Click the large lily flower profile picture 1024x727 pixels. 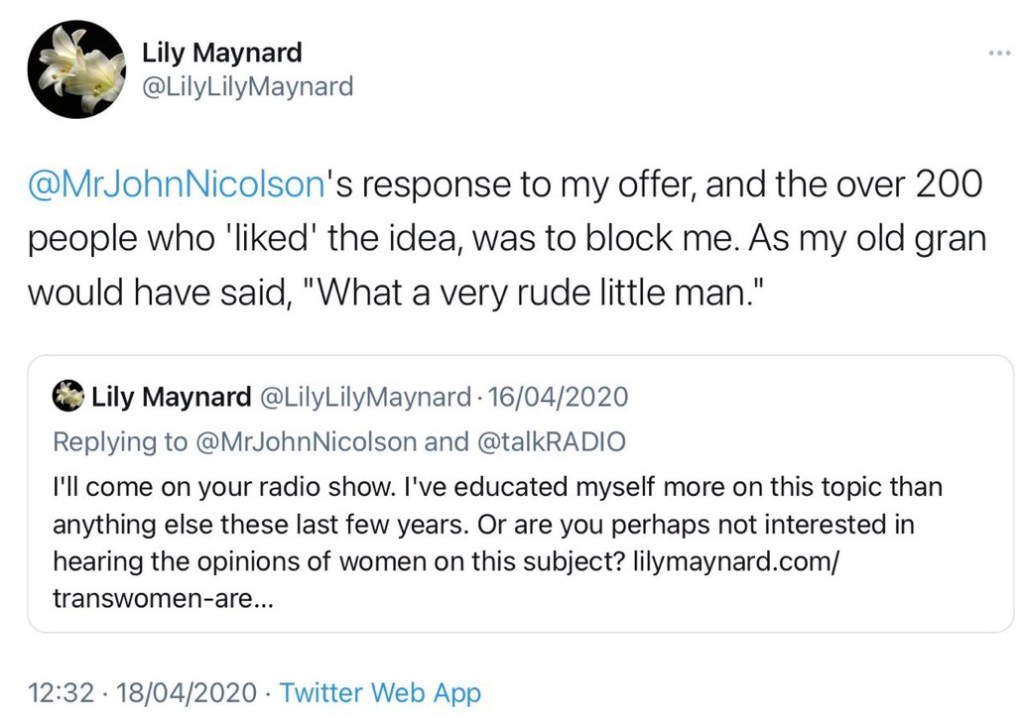75,69
